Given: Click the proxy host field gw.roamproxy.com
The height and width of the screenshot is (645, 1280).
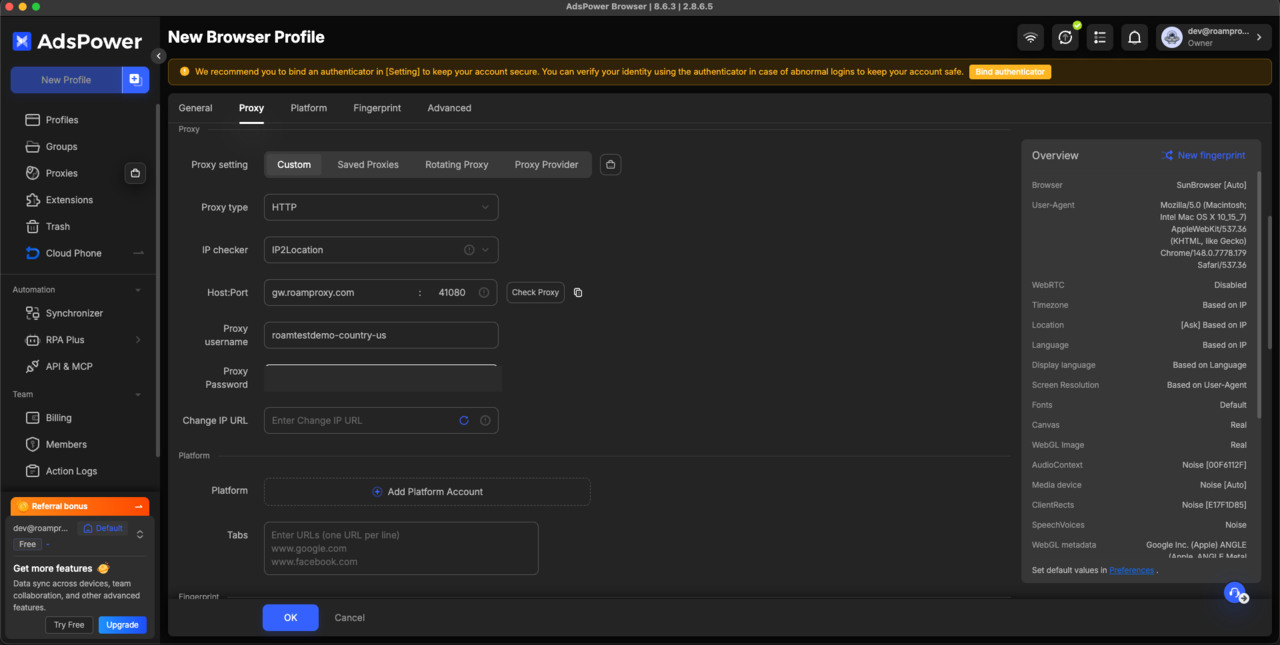Looking at the screenshot, I should coord(340,293).
